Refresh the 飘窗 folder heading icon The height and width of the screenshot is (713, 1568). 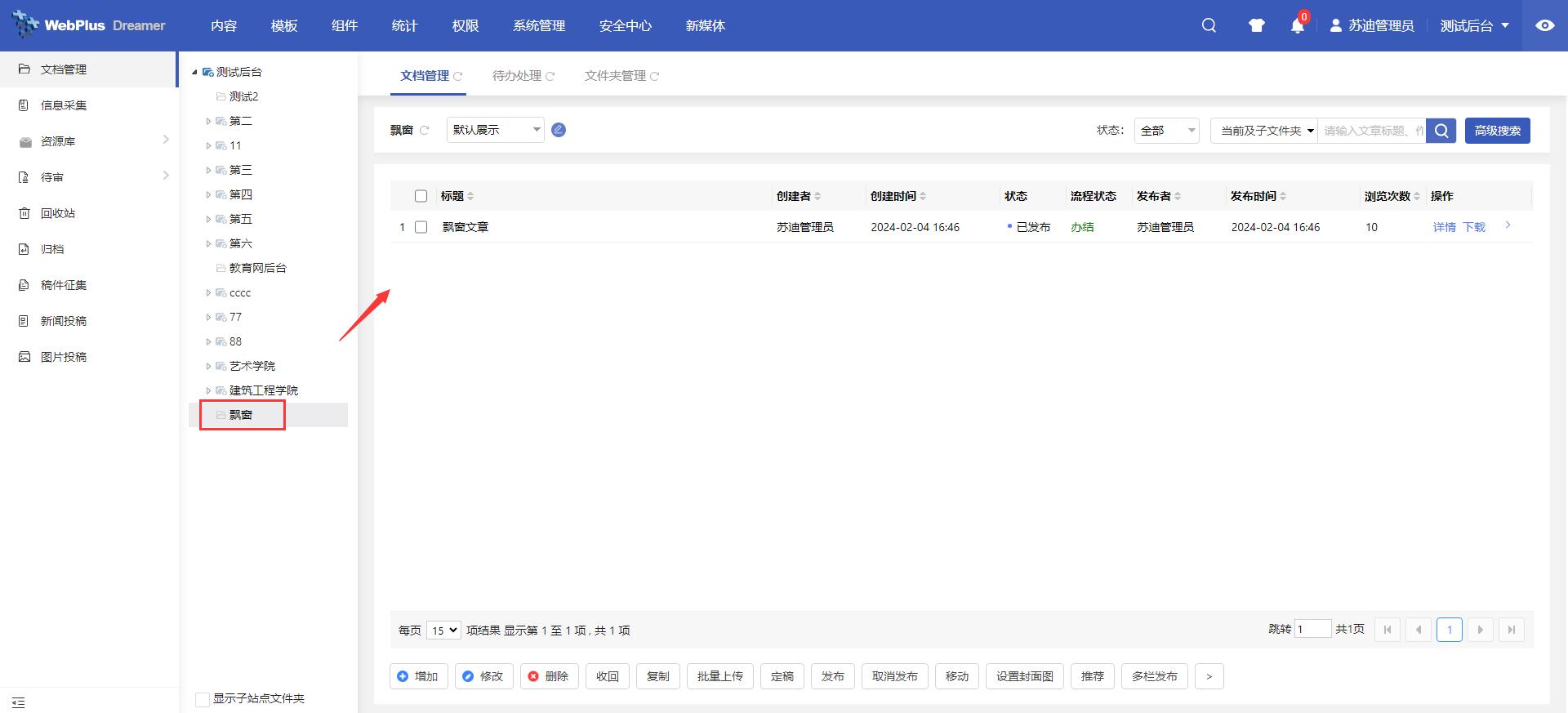(x=425, y=131)
